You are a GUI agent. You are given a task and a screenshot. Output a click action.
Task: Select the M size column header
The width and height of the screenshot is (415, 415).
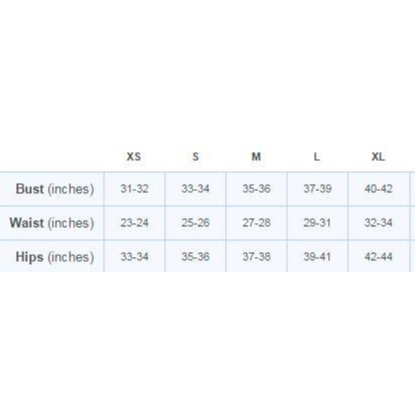tap(256, 156)
